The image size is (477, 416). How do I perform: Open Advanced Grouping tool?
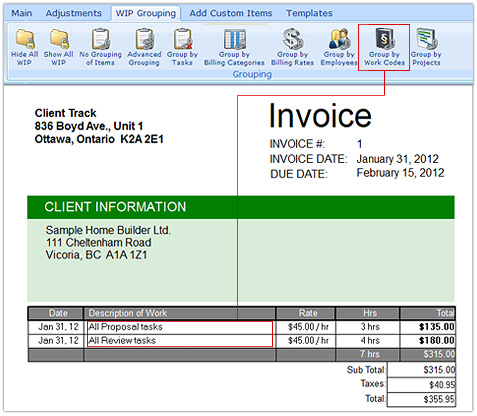144,47
